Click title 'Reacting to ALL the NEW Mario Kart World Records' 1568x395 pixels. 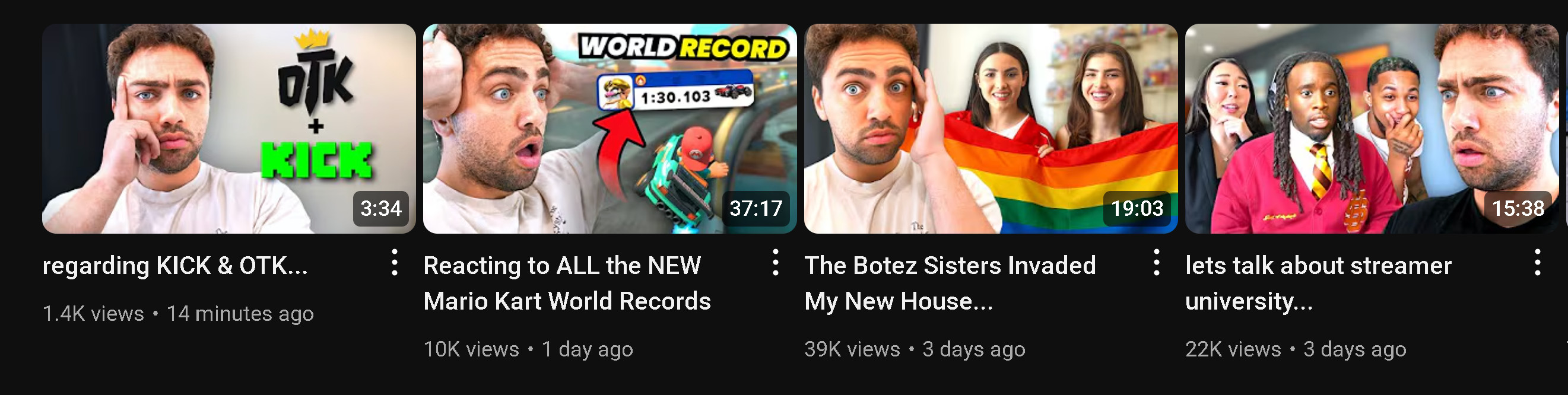point(567,283)
